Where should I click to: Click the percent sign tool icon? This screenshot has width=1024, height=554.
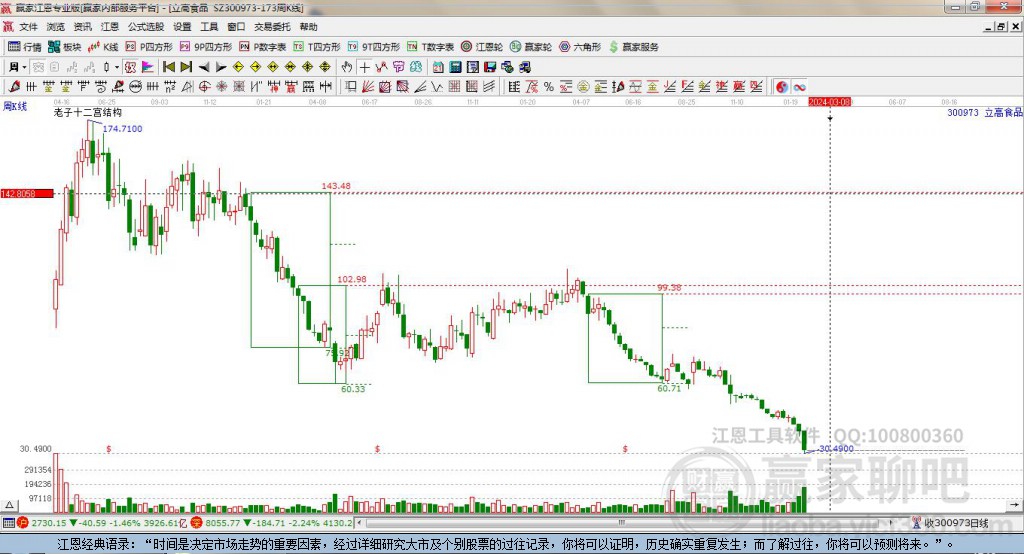coord(549,87)
